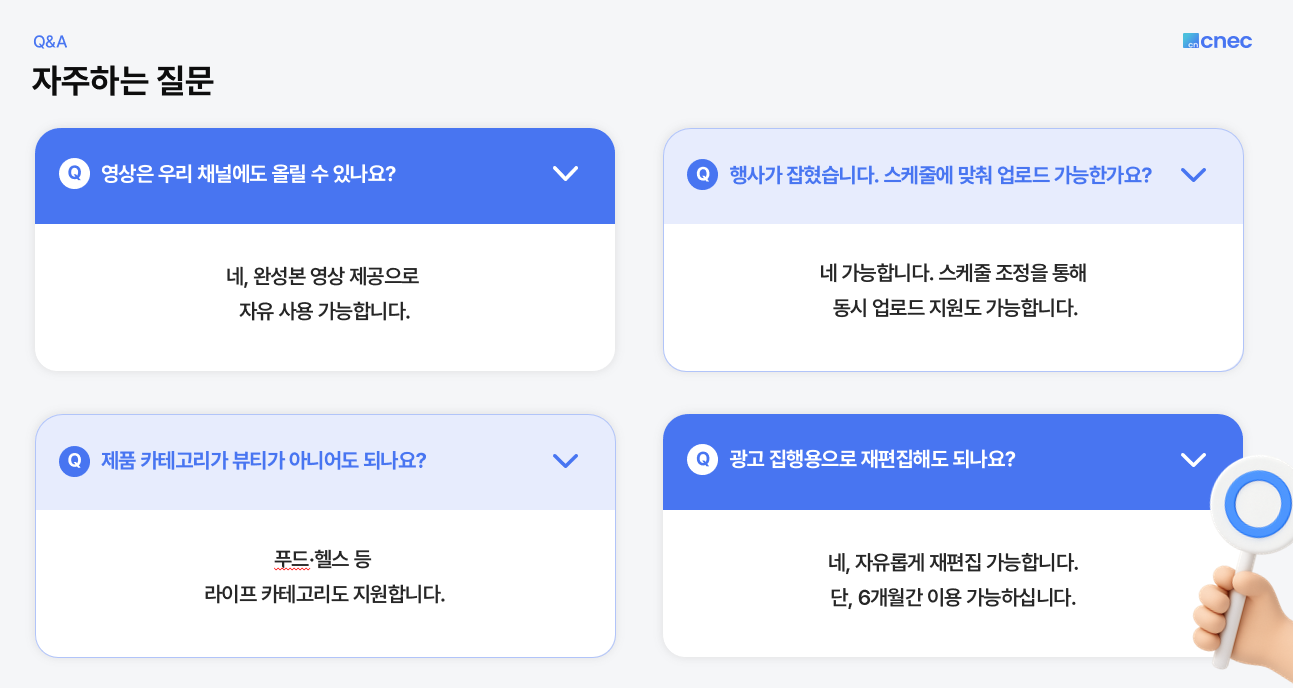Open question 제품 카테고리가 뷰티가 아니어도 되나요?

click(264, 460)
